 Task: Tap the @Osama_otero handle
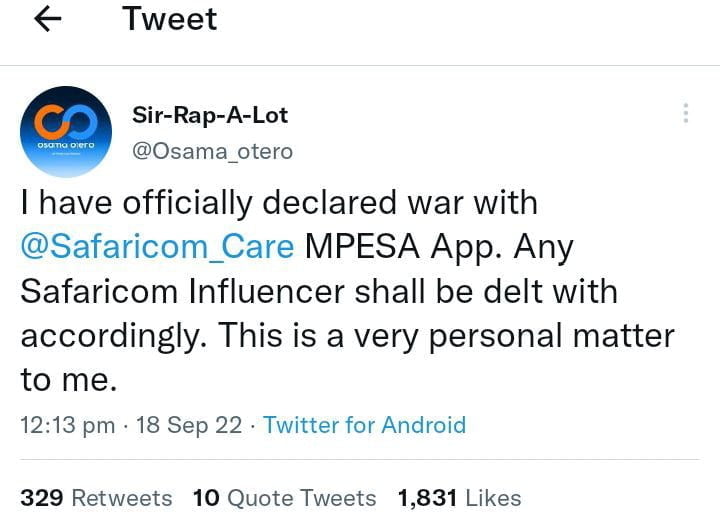212,150
